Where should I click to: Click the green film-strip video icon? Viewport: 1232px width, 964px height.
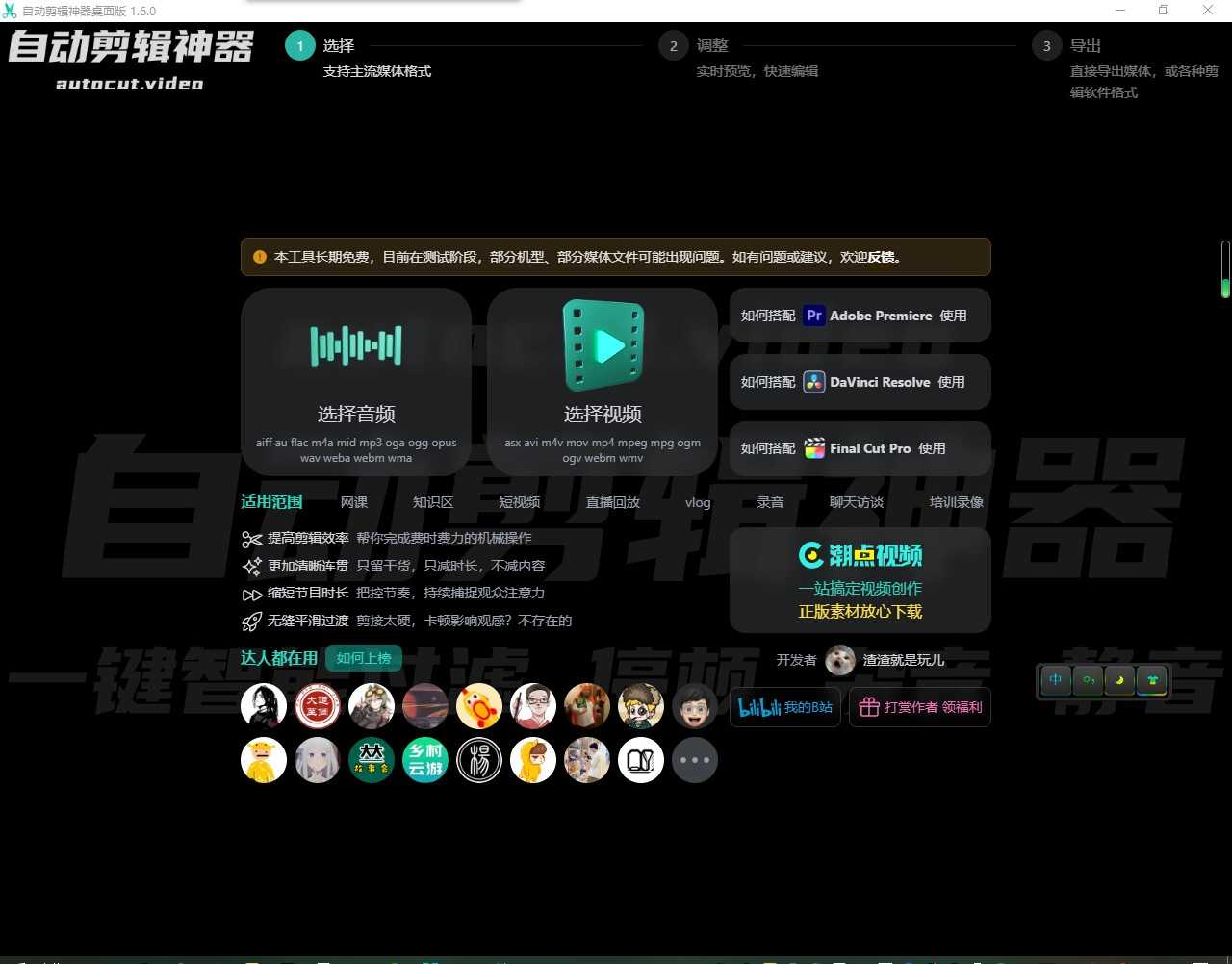603,344
